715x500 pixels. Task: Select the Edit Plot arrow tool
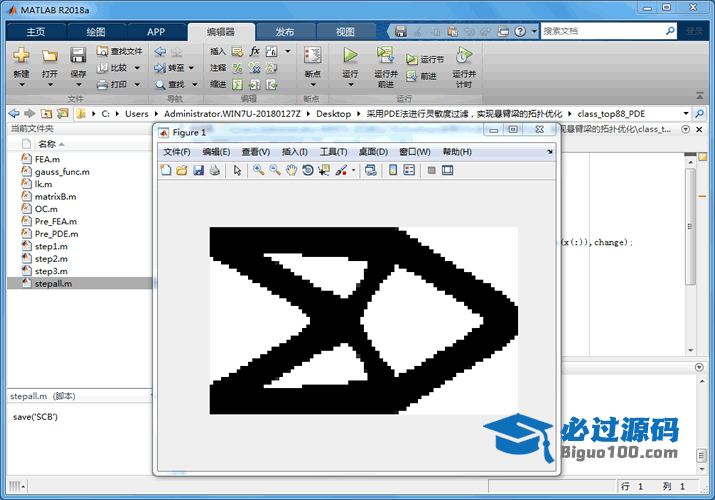point(237,170)
